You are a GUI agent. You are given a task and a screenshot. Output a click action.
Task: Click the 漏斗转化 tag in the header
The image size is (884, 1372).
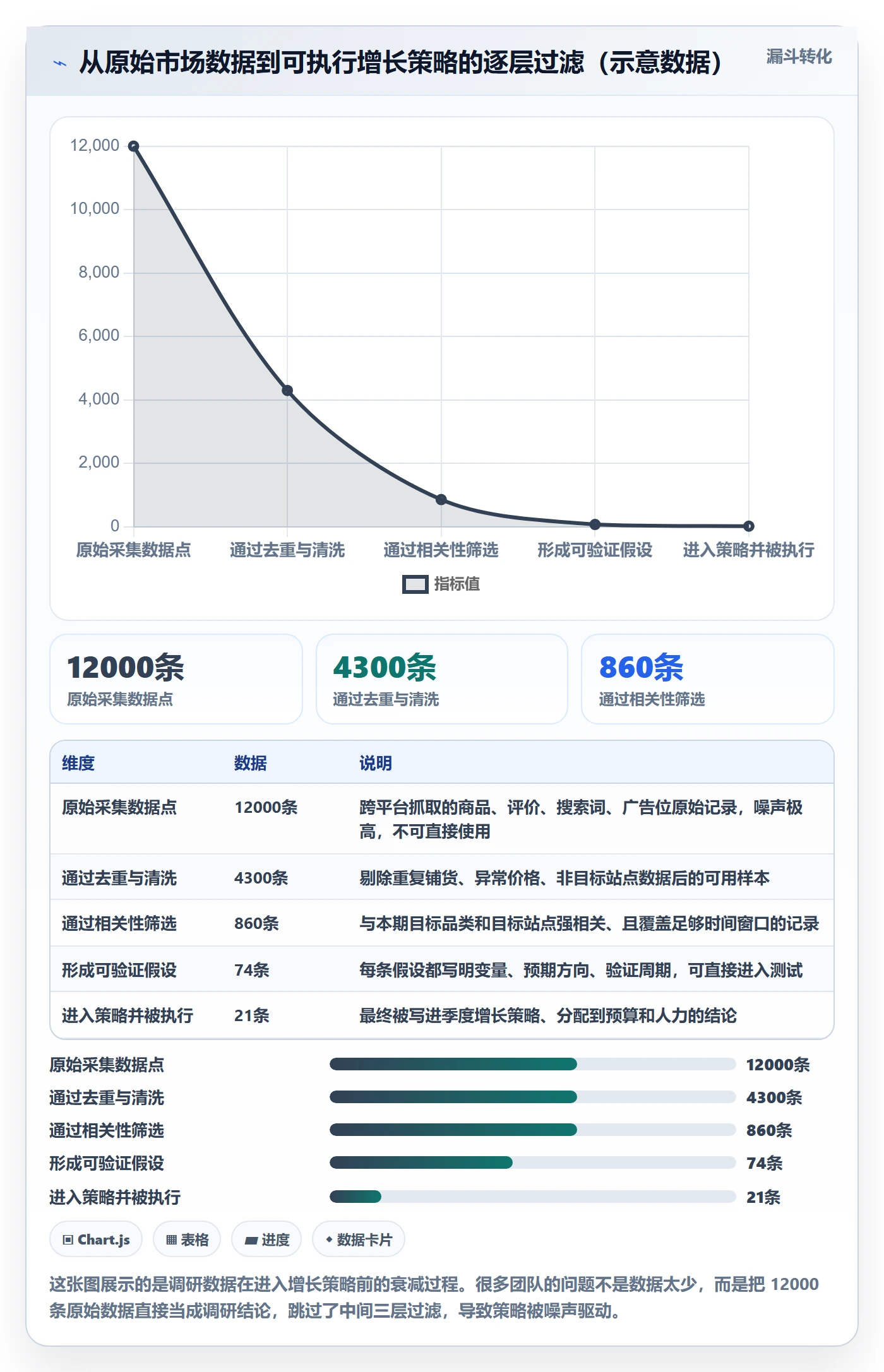pyautogui.click(x=799, y=57)
